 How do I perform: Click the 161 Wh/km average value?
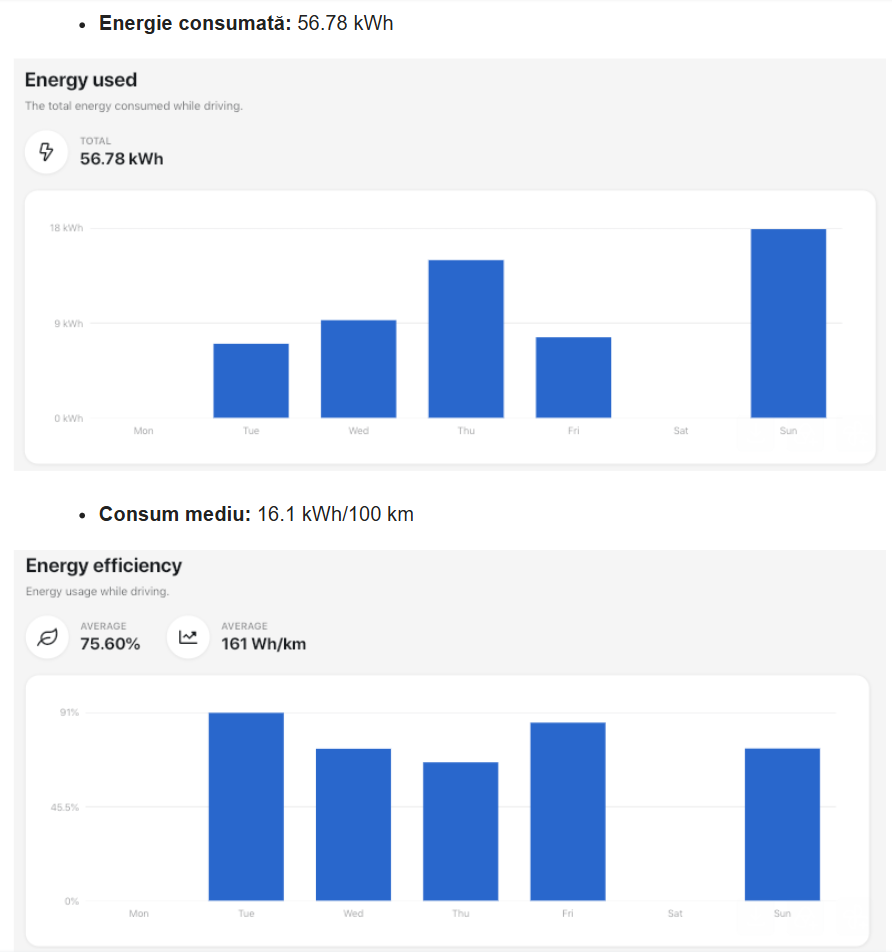(x=264, y=644)
